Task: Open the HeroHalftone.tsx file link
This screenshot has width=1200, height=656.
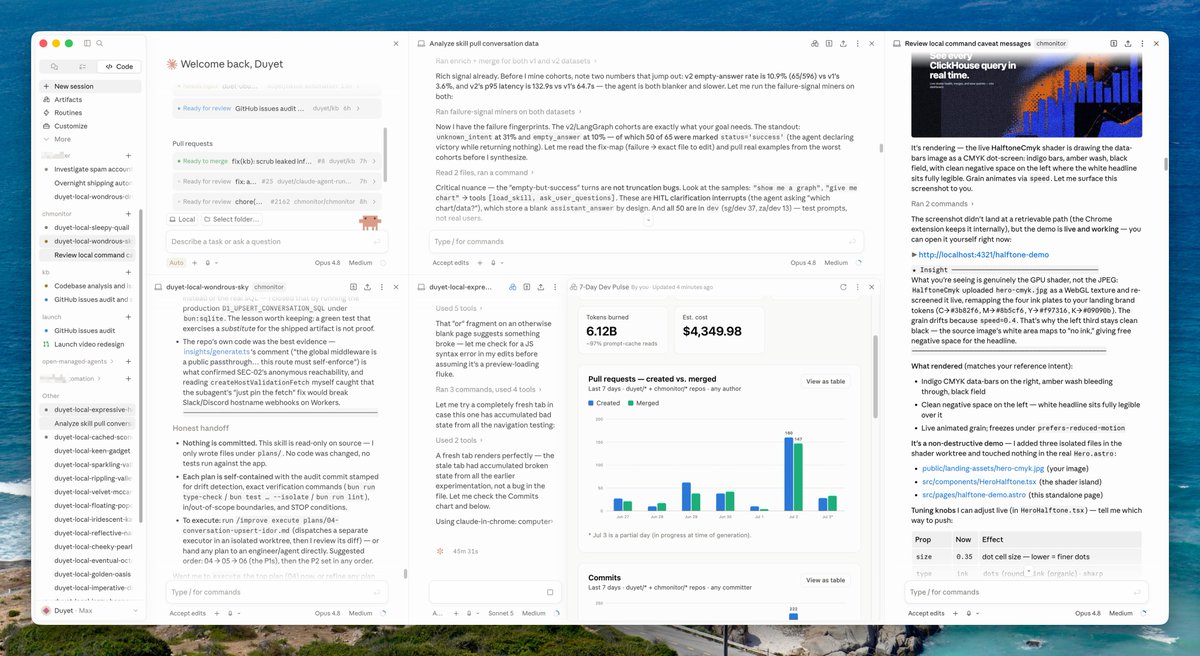Action: (980, 481)
